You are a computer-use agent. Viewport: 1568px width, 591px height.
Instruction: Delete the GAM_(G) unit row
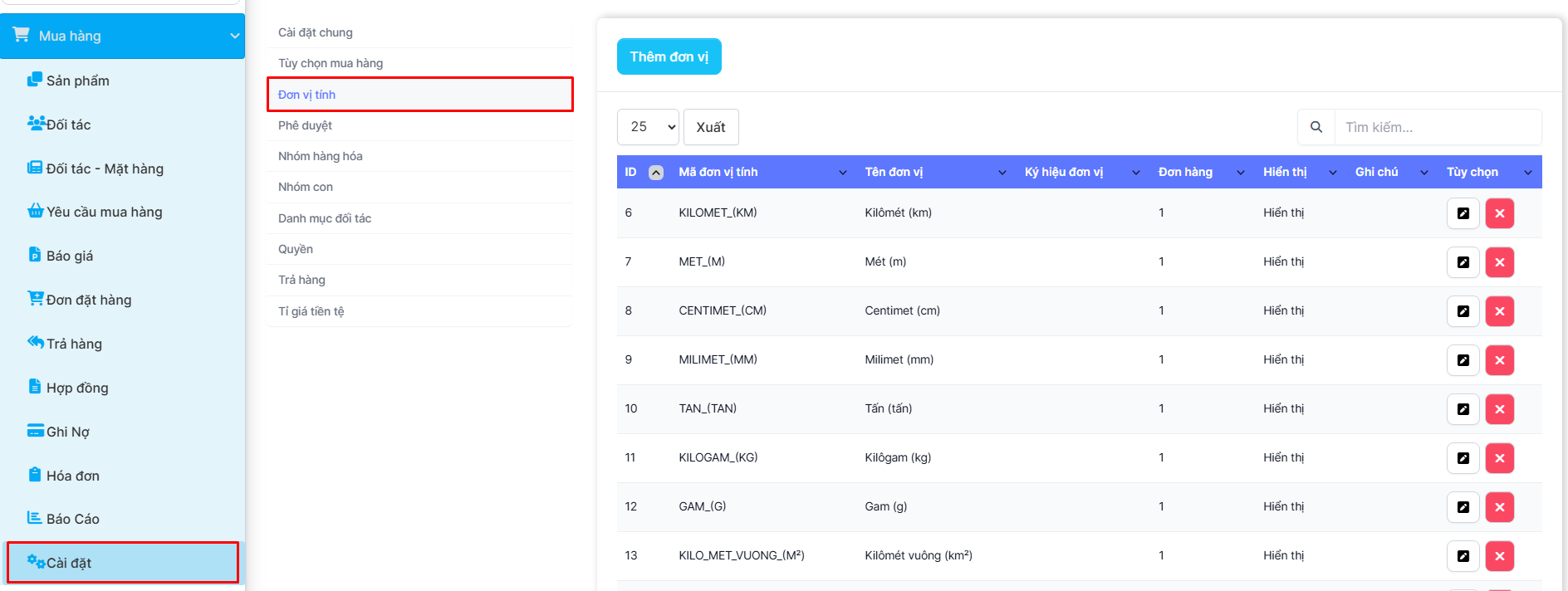tap(1499, 507)
